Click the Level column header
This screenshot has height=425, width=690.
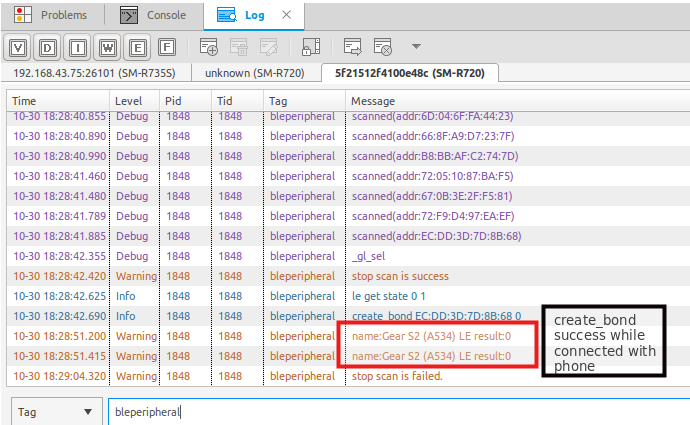coord(134,101)
